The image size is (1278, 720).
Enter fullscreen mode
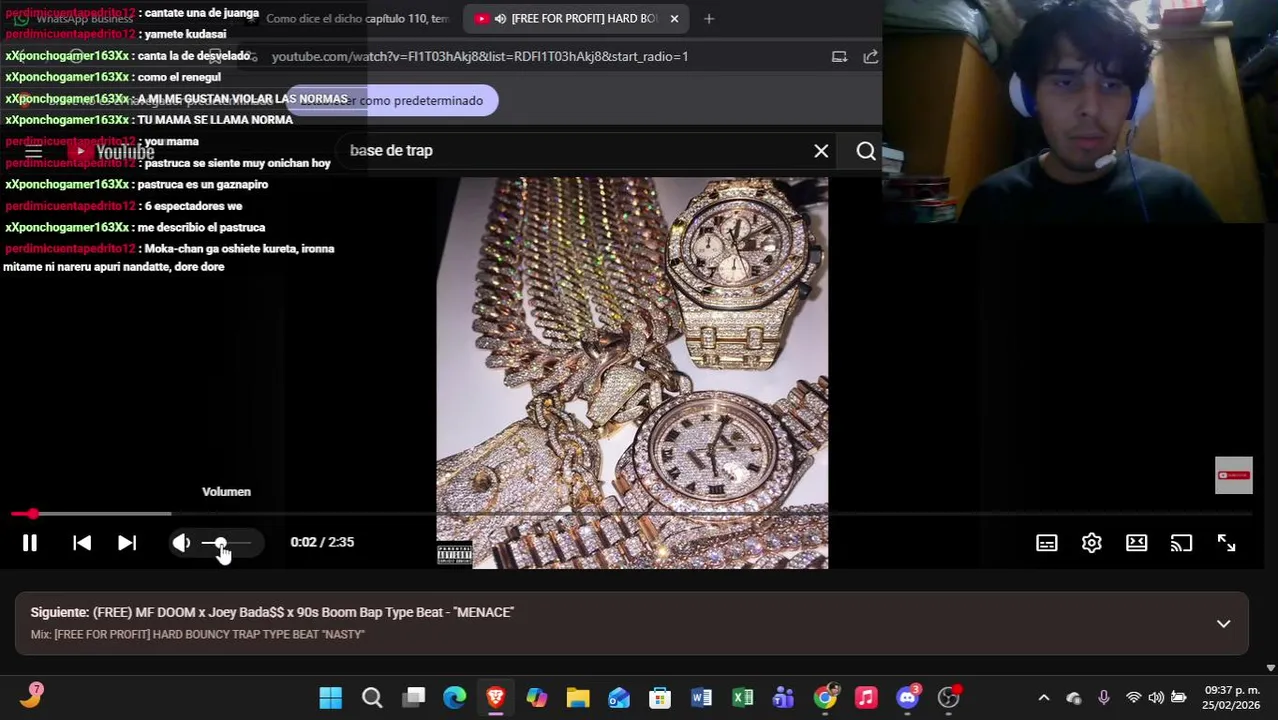pyautogui.click(x=1226, y=543)
